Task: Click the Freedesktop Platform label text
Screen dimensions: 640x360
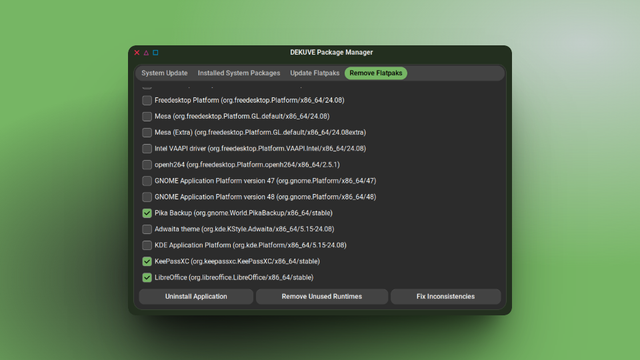Action: (249, 100)
